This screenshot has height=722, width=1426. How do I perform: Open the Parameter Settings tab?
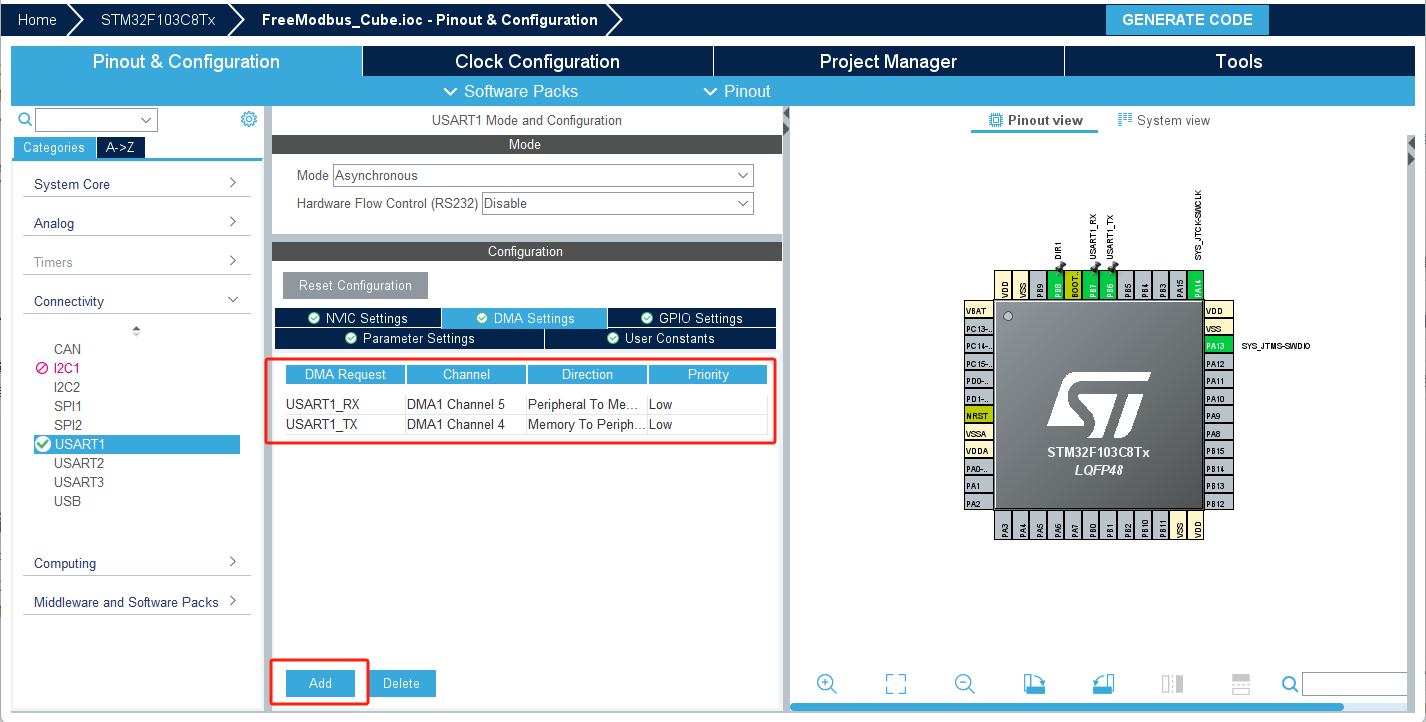(x=409, y=338)
